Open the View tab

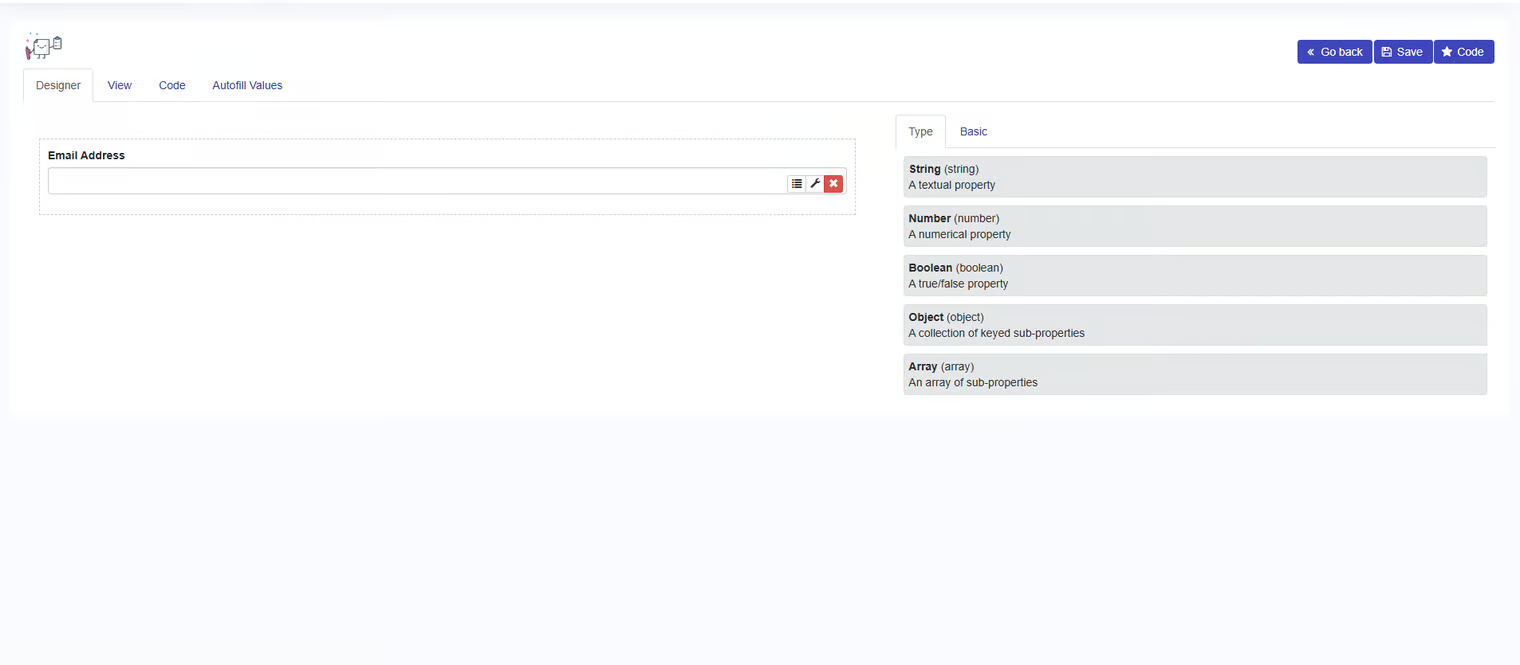120,85
